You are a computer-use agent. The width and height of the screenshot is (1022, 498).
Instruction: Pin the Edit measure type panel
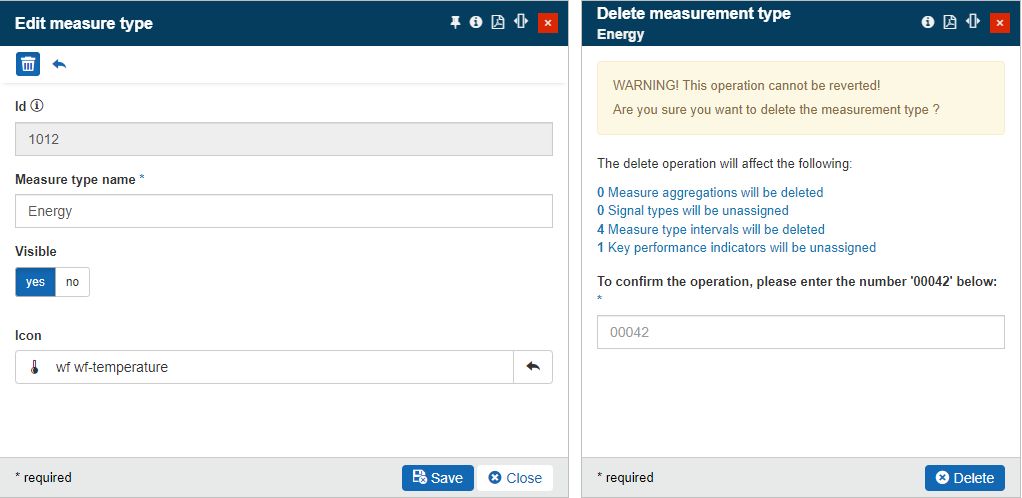point(455,22)
